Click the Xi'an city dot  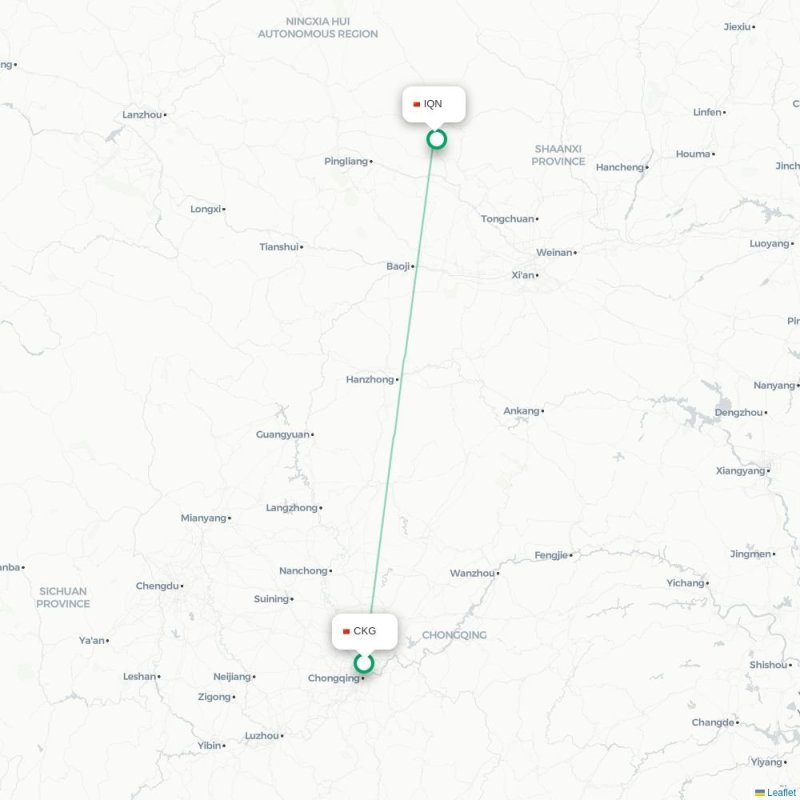(537, 276)
